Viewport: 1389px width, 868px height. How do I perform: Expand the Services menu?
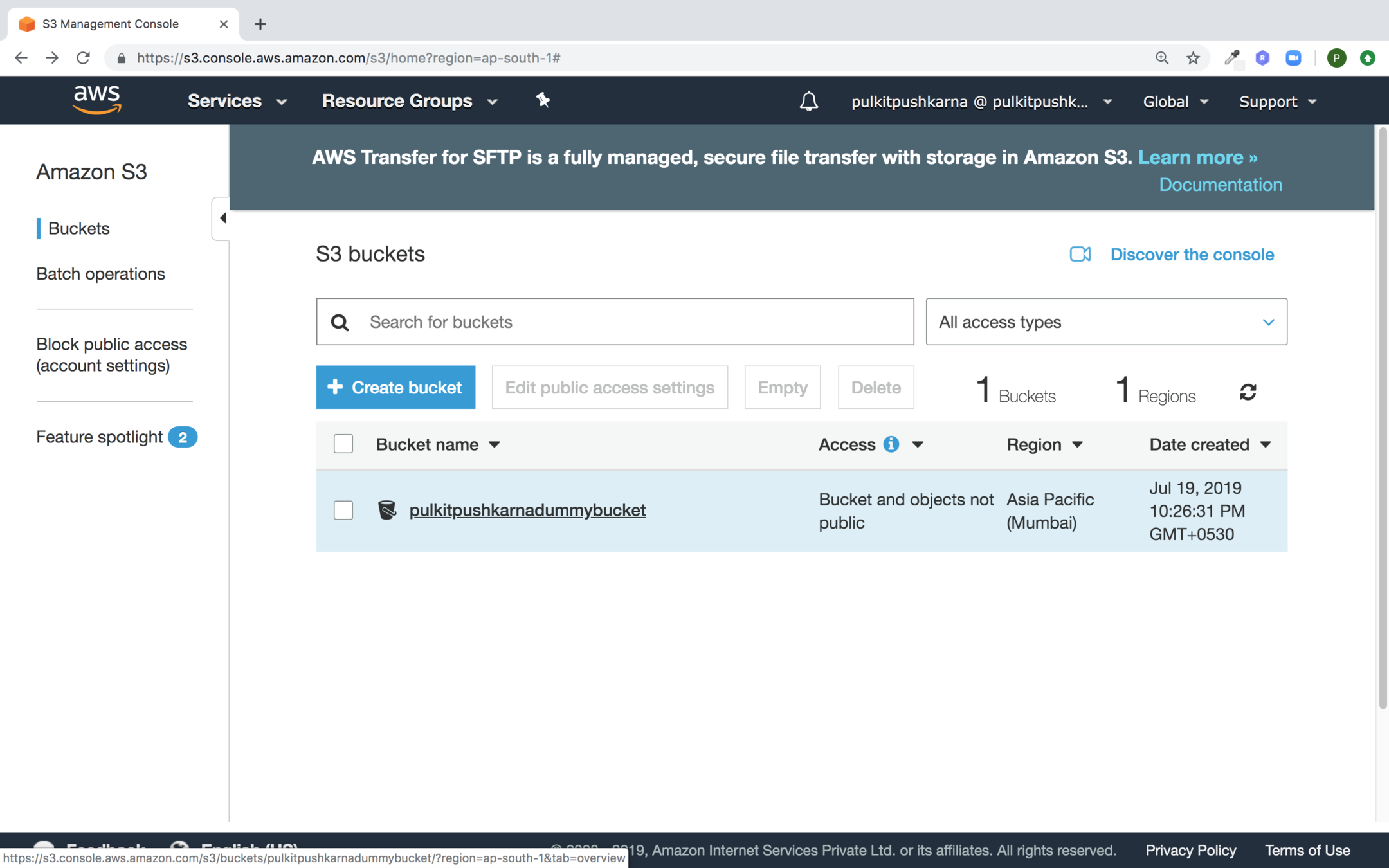point(237,101)
